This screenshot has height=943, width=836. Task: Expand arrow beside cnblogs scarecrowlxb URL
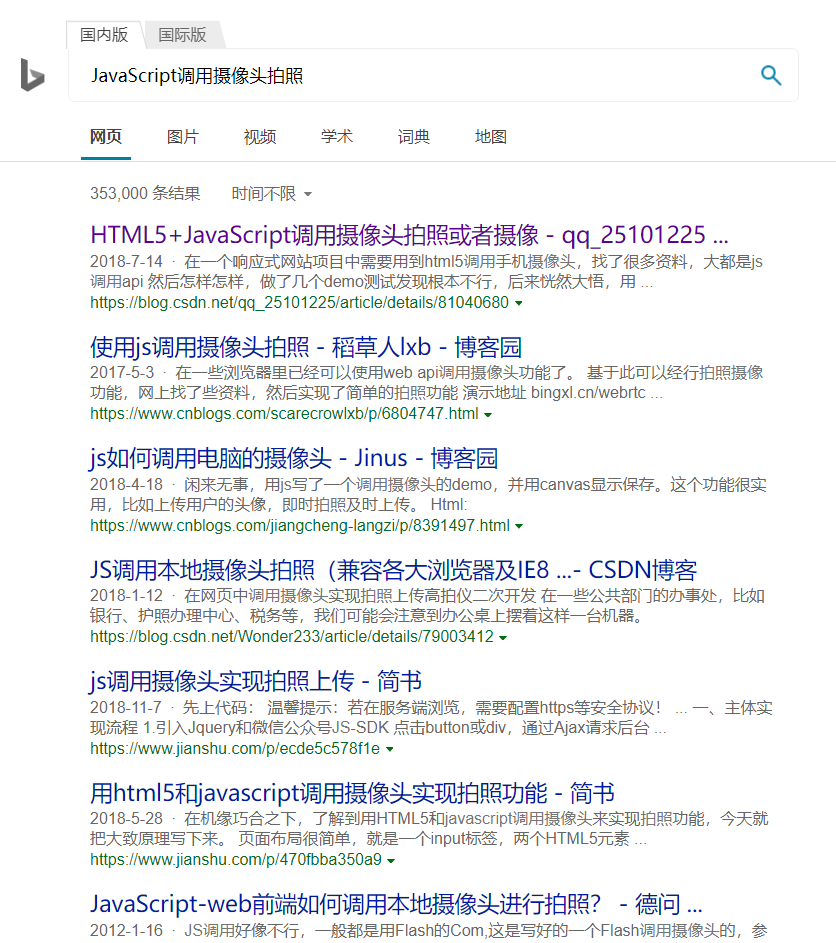tap(488, 415)
